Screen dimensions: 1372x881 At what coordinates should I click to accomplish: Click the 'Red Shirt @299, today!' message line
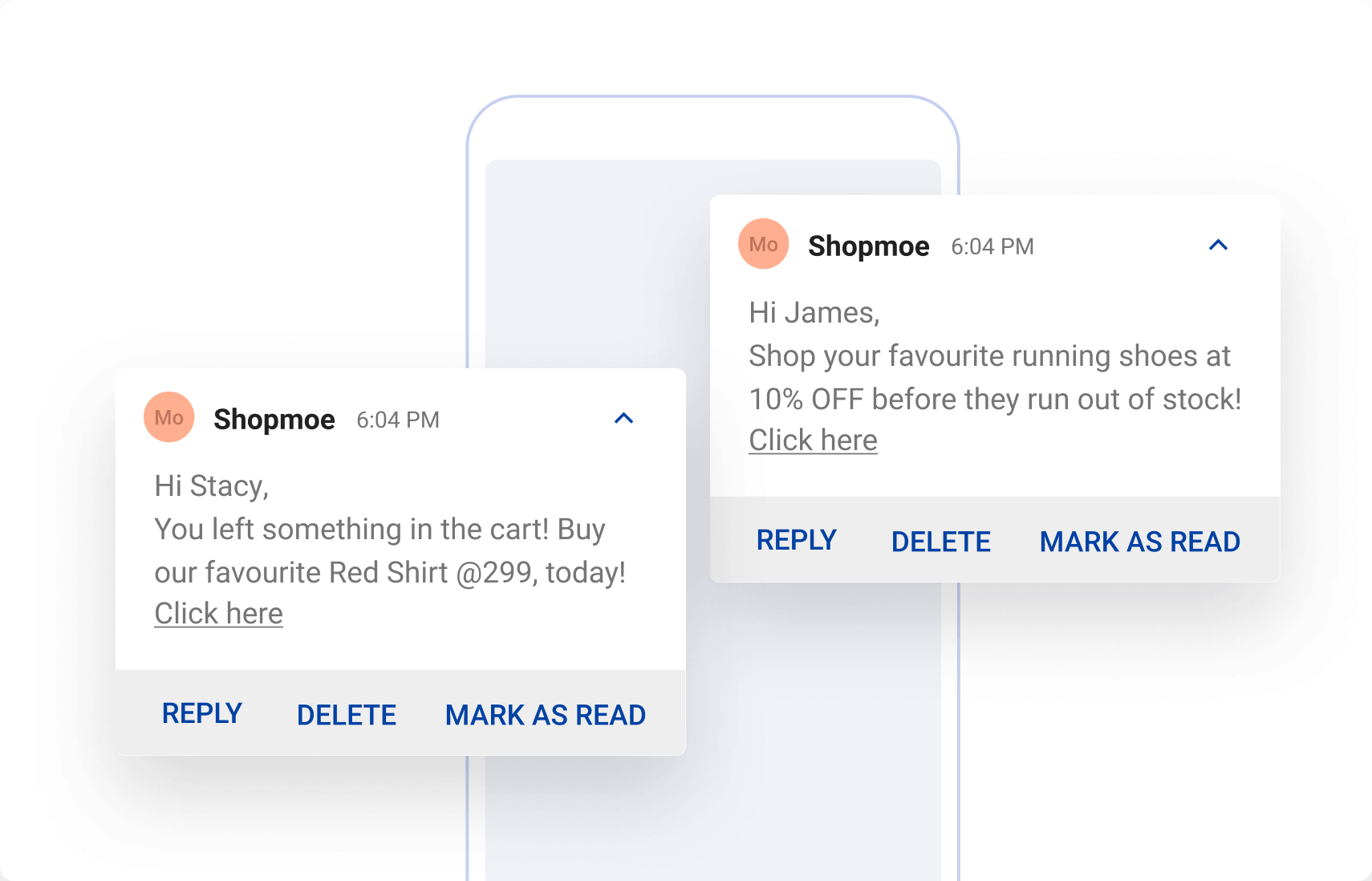[390, 573]
